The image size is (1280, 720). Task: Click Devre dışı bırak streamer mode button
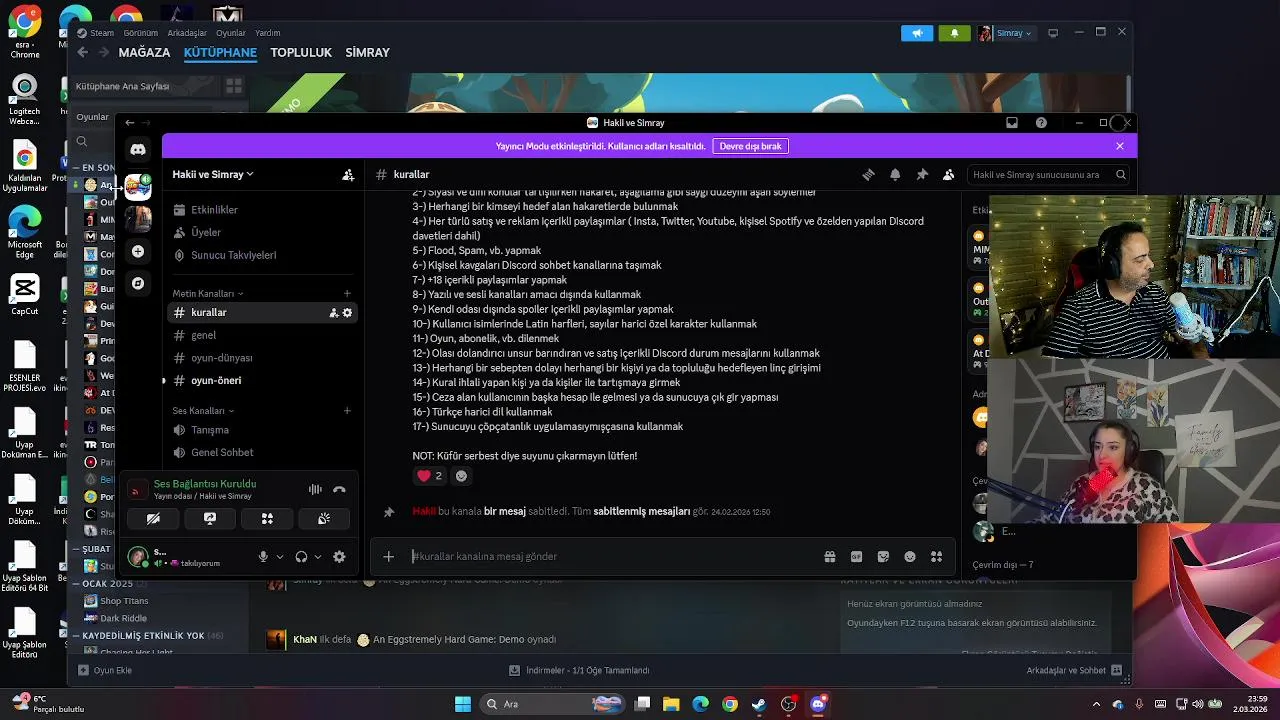[750, 146]
